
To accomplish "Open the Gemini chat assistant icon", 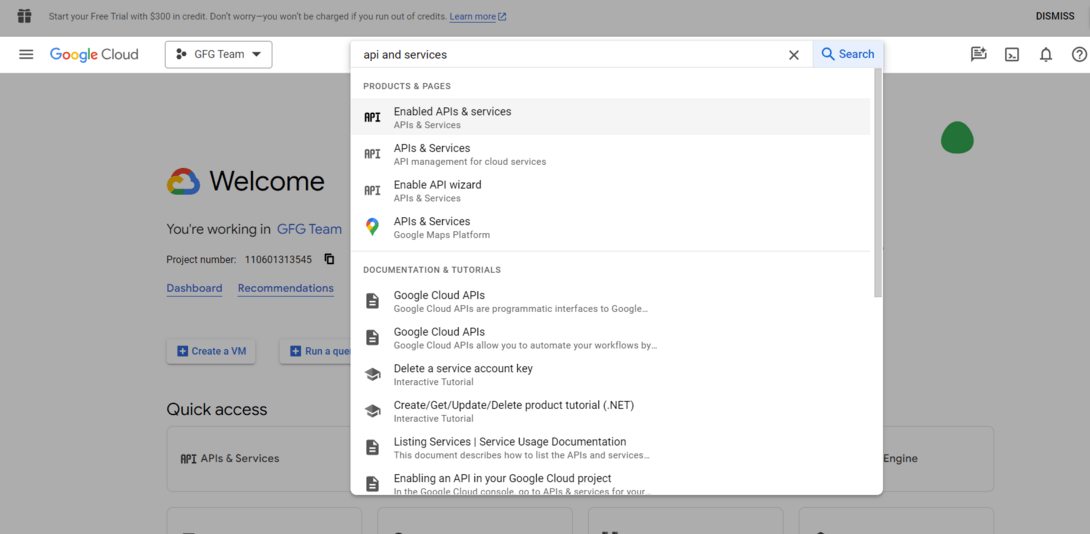I will (x=978, y=55).
